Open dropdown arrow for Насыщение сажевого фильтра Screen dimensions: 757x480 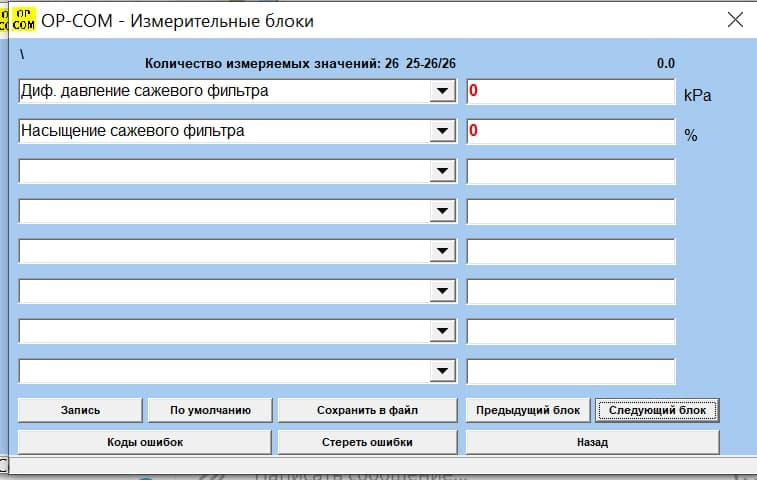coord(442,131)
